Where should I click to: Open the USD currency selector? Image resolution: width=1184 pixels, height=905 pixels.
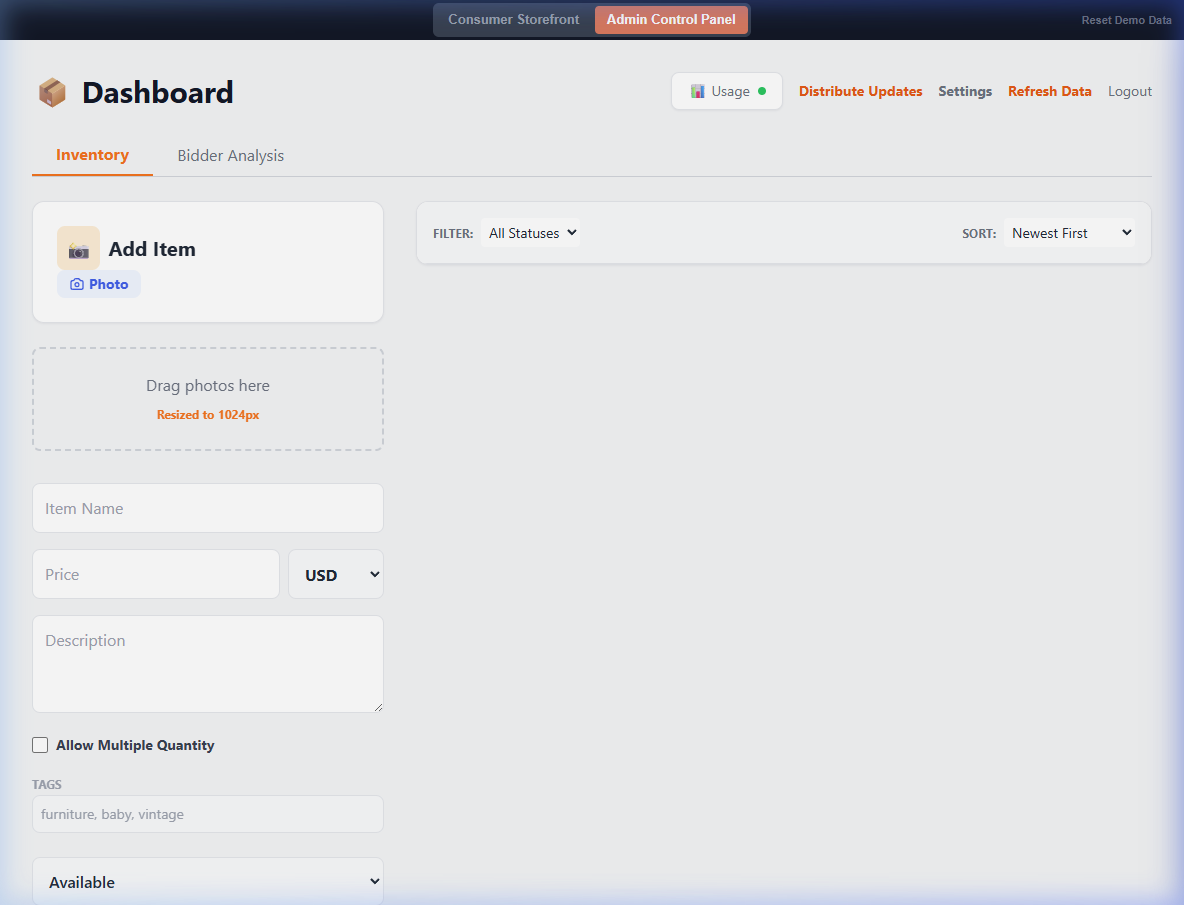[335, 574]
